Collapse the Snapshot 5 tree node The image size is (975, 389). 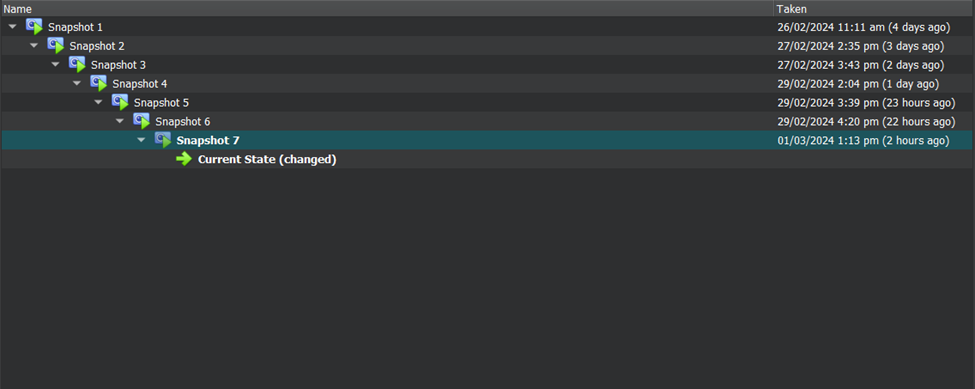pos(98,103)
